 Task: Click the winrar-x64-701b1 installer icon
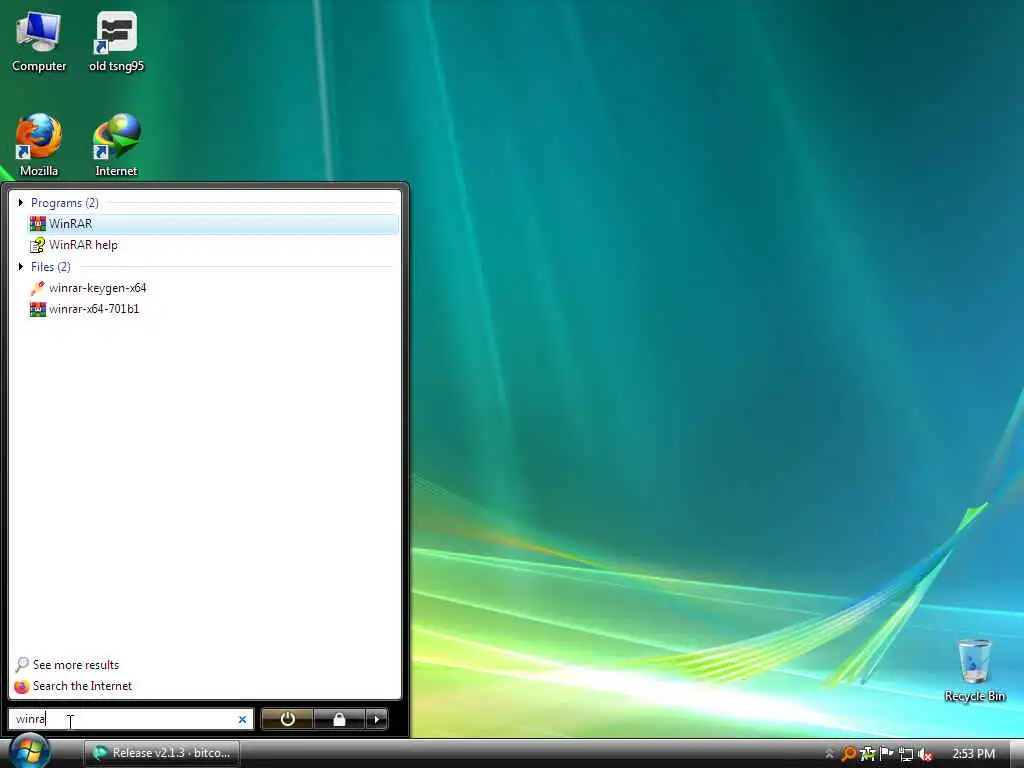coord(38,309)
